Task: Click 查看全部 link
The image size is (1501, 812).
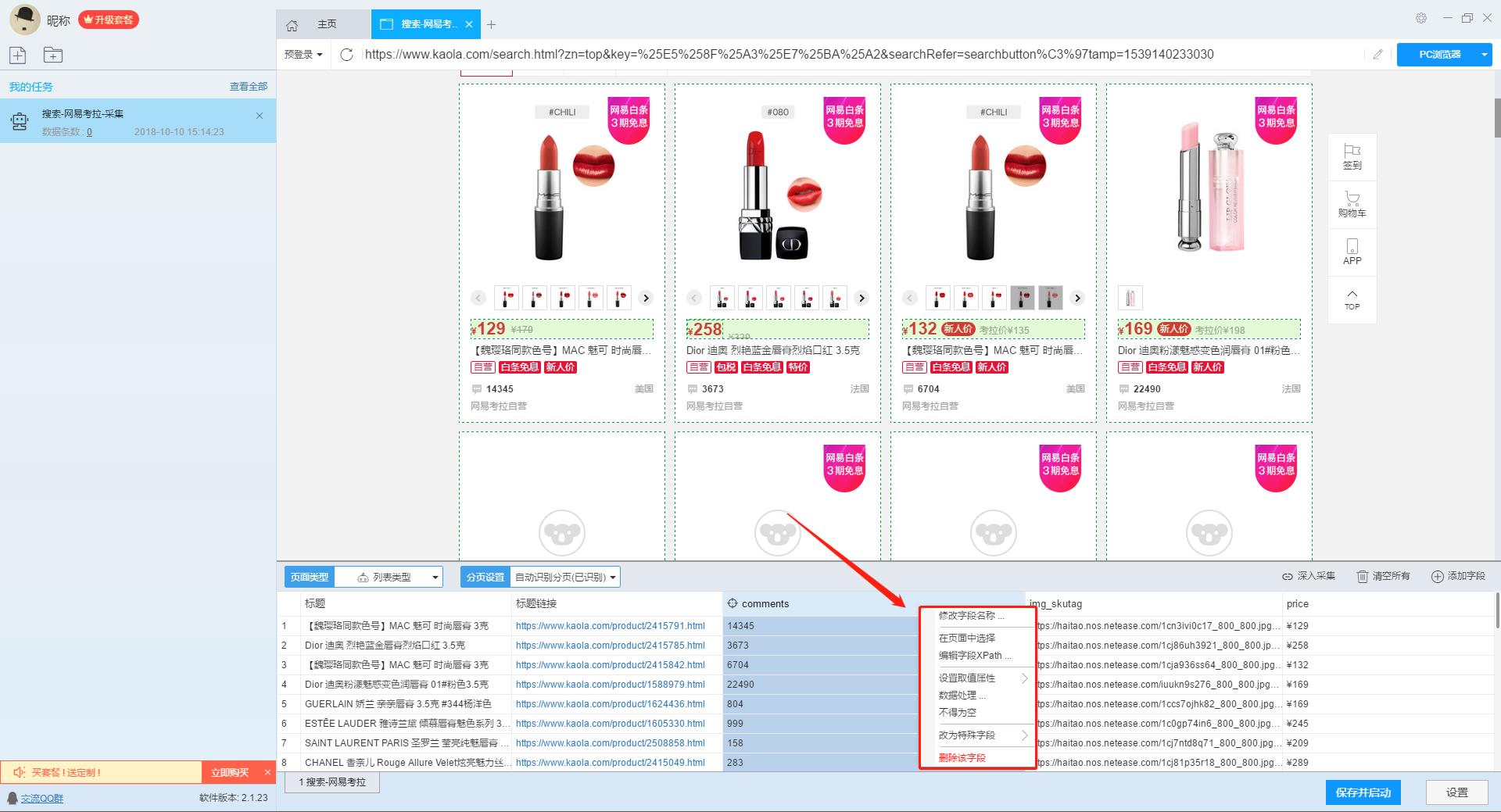Action: (x=249, y=87)
